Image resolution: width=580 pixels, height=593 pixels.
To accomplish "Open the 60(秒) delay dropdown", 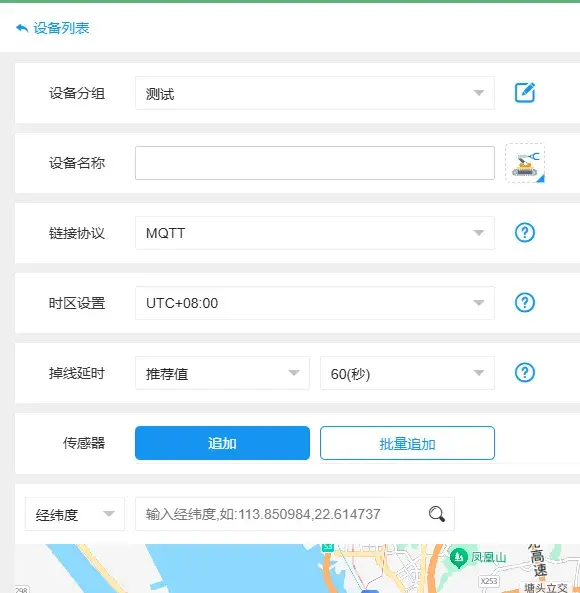I will click(407, 373).
